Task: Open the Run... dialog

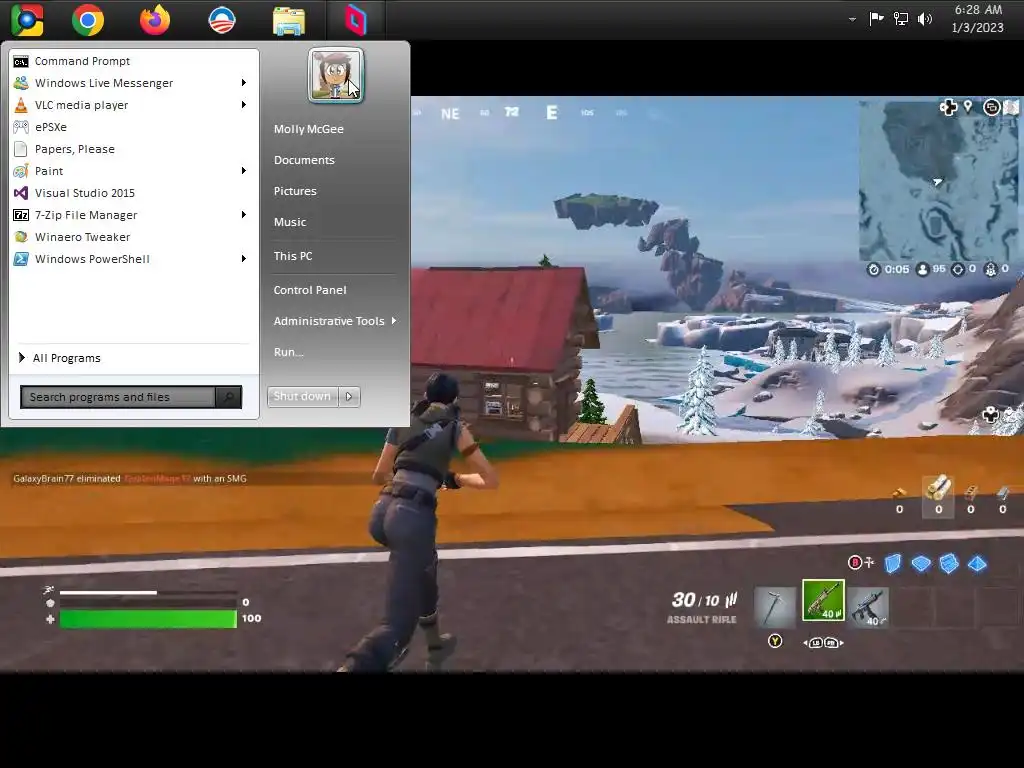Action: tap(289, 352)
